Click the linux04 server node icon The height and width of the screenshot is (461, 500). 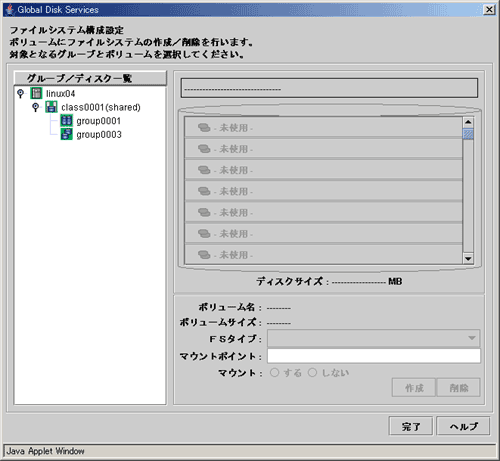tap(36, 93)
